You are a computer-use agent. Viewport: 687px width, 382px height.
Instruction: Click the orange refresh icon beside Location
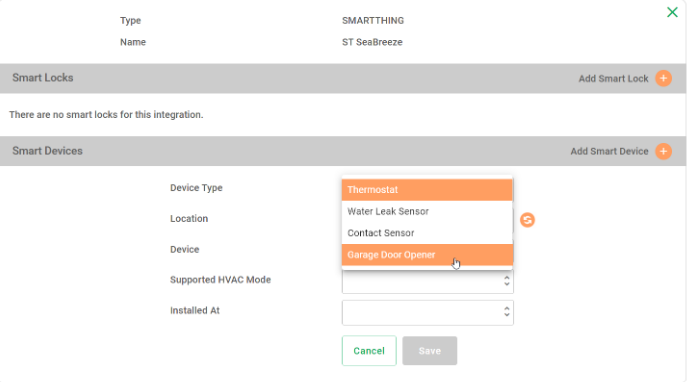[x=527, y=220]
